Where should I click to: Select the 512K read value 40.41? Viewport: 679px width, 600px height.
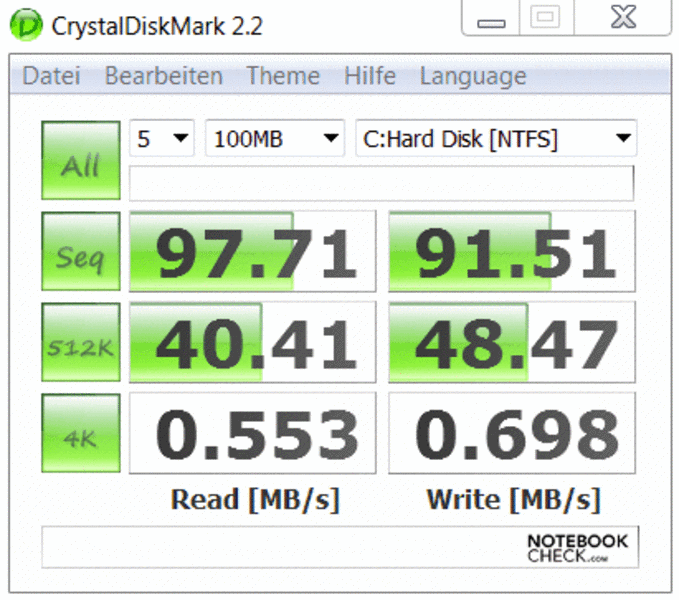coord(252,342)
